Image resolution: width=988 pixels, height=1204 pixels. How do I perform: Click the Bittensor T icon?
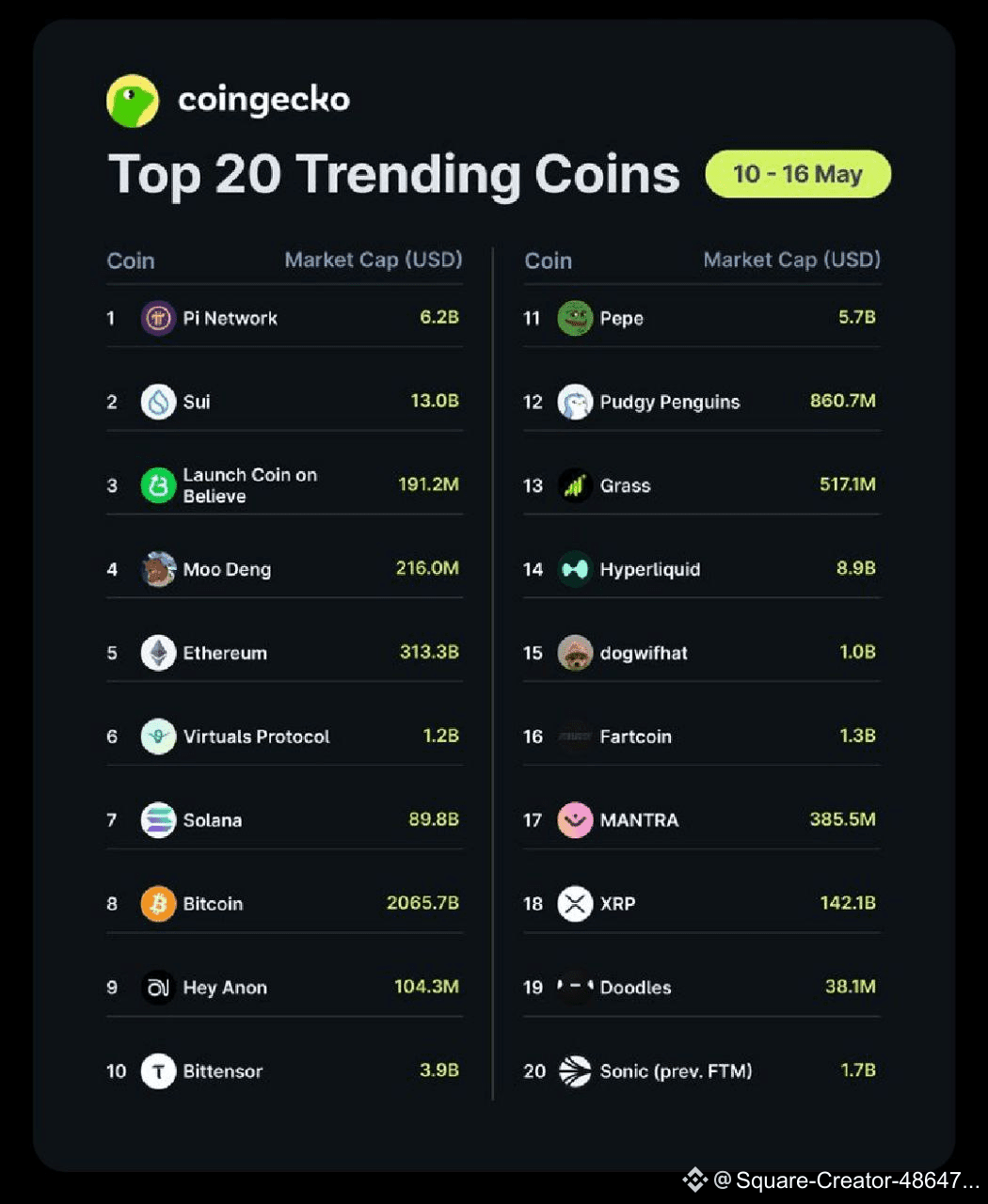(x=158, y=1071)
